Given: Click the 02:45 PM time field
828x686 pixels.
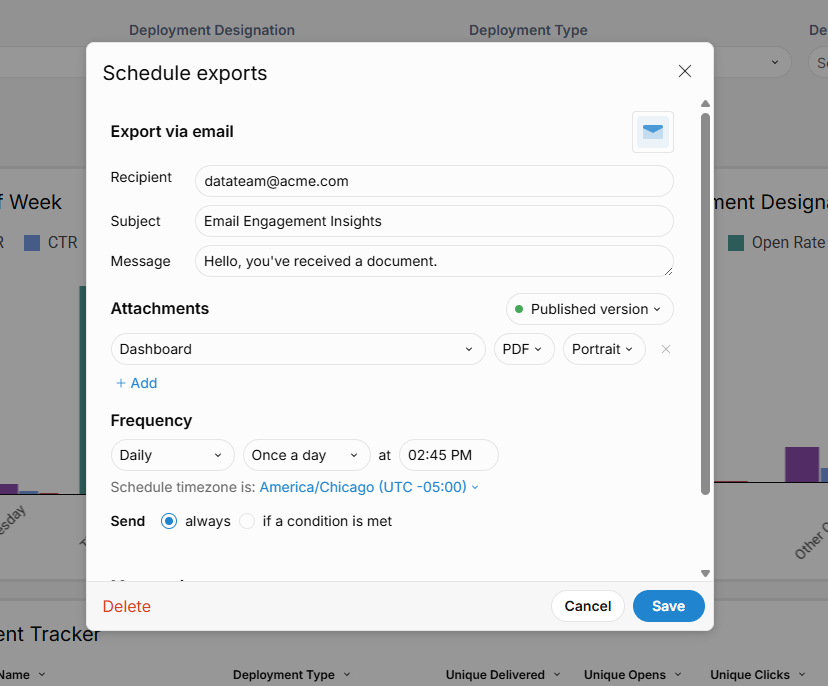Looking at the screenshot, I should pyautogui.click(x=448, y=455).
